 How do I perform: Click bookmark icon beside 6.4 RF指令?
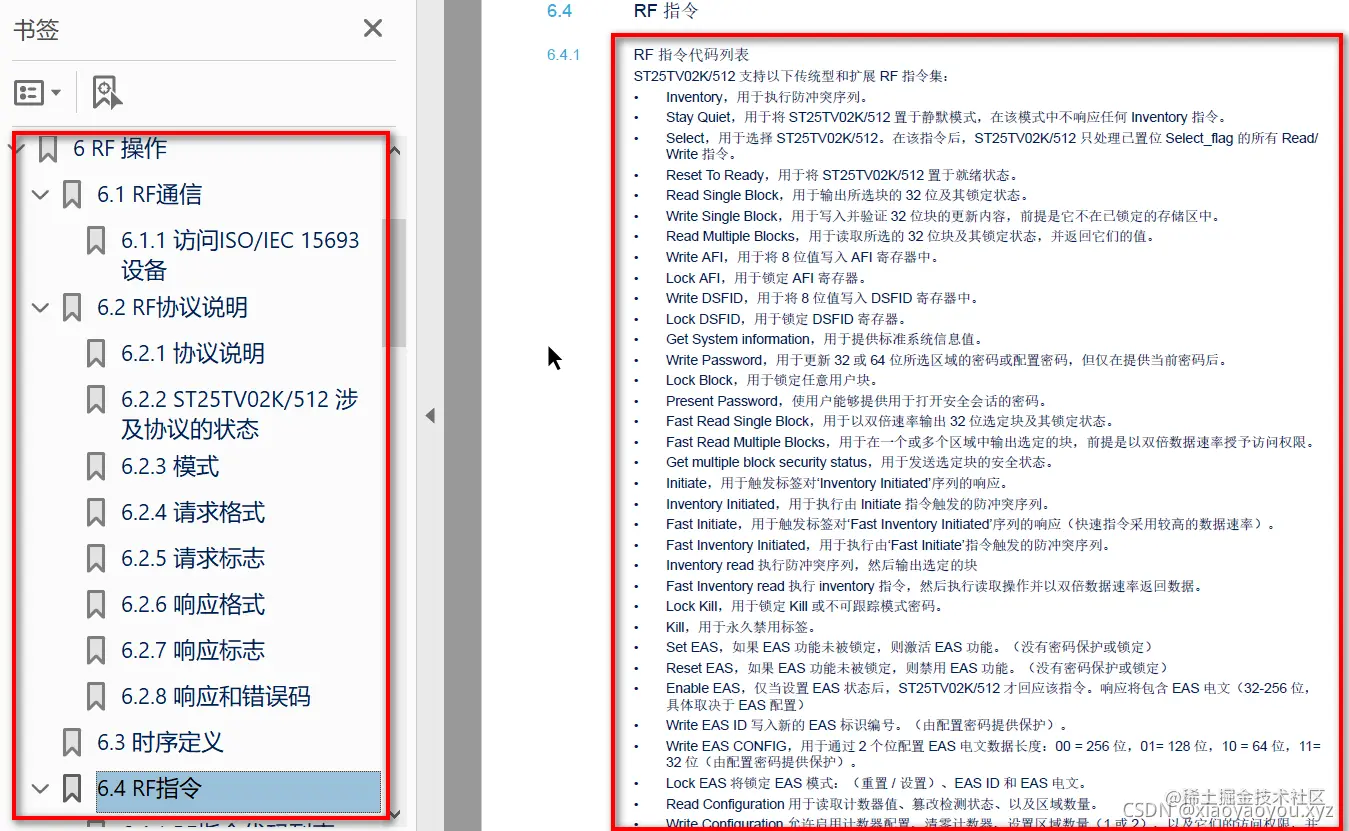72,788
